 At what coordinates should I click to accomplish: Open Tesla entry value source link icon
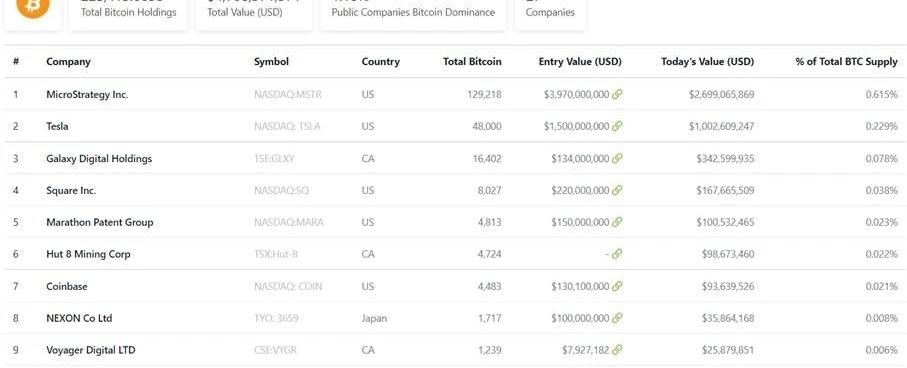point(617,126)
